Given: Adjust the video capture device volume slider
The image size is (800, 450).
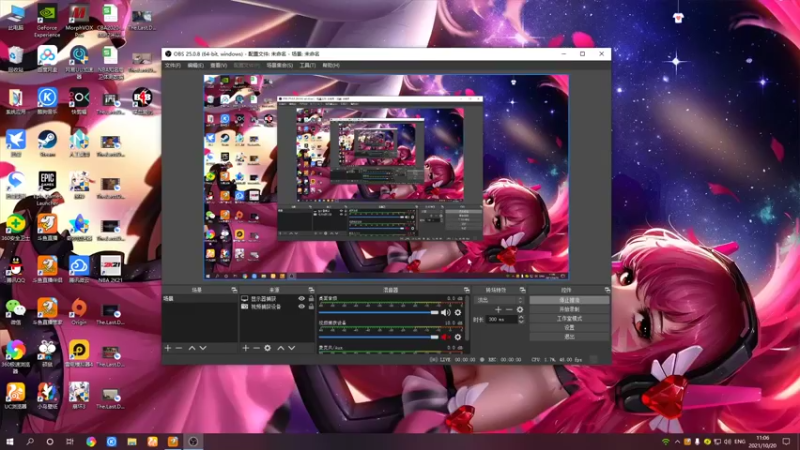Looking at the screenshot, I should 378,337.
